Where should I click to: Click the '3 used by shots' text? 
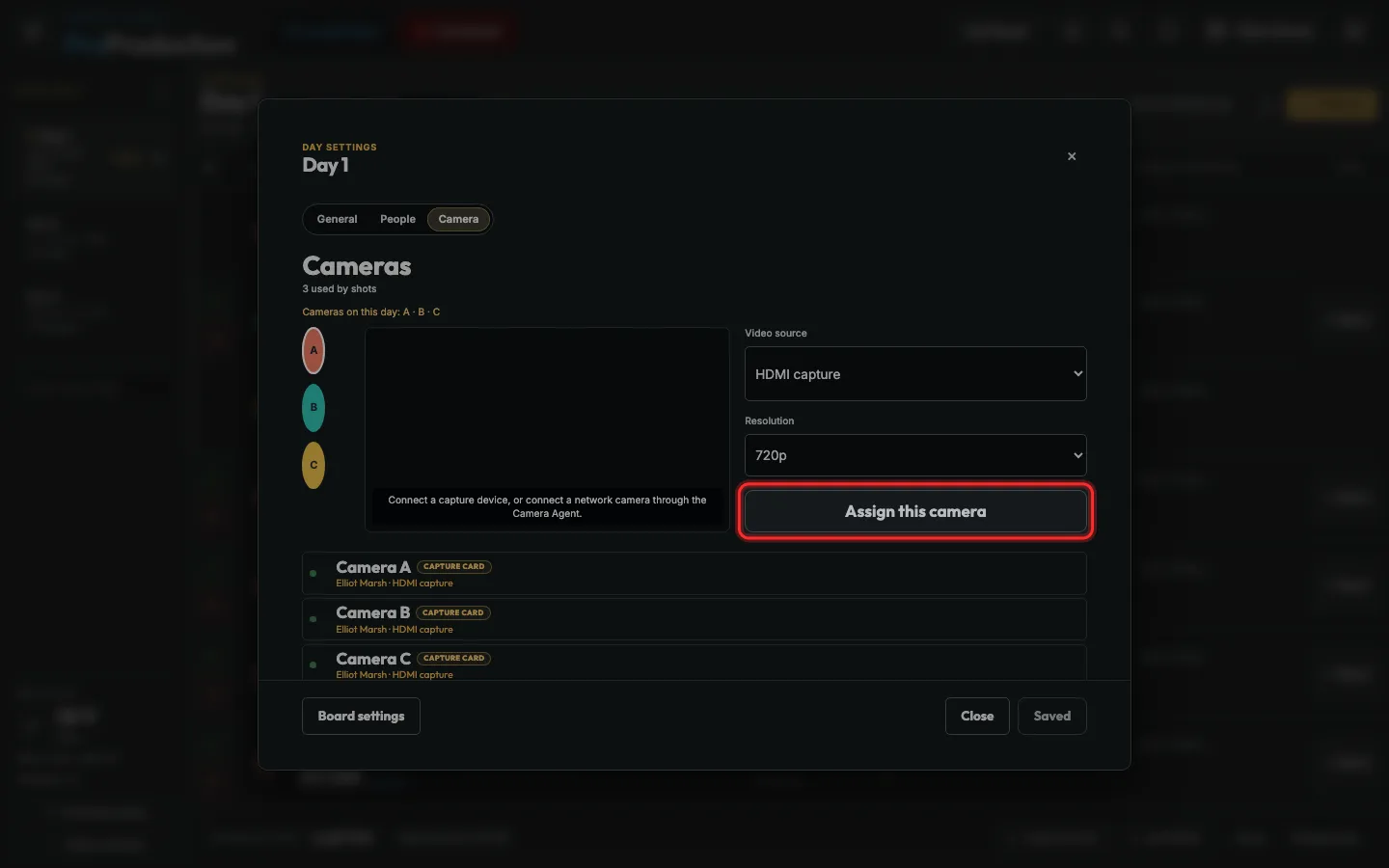(x=340, y=288)
